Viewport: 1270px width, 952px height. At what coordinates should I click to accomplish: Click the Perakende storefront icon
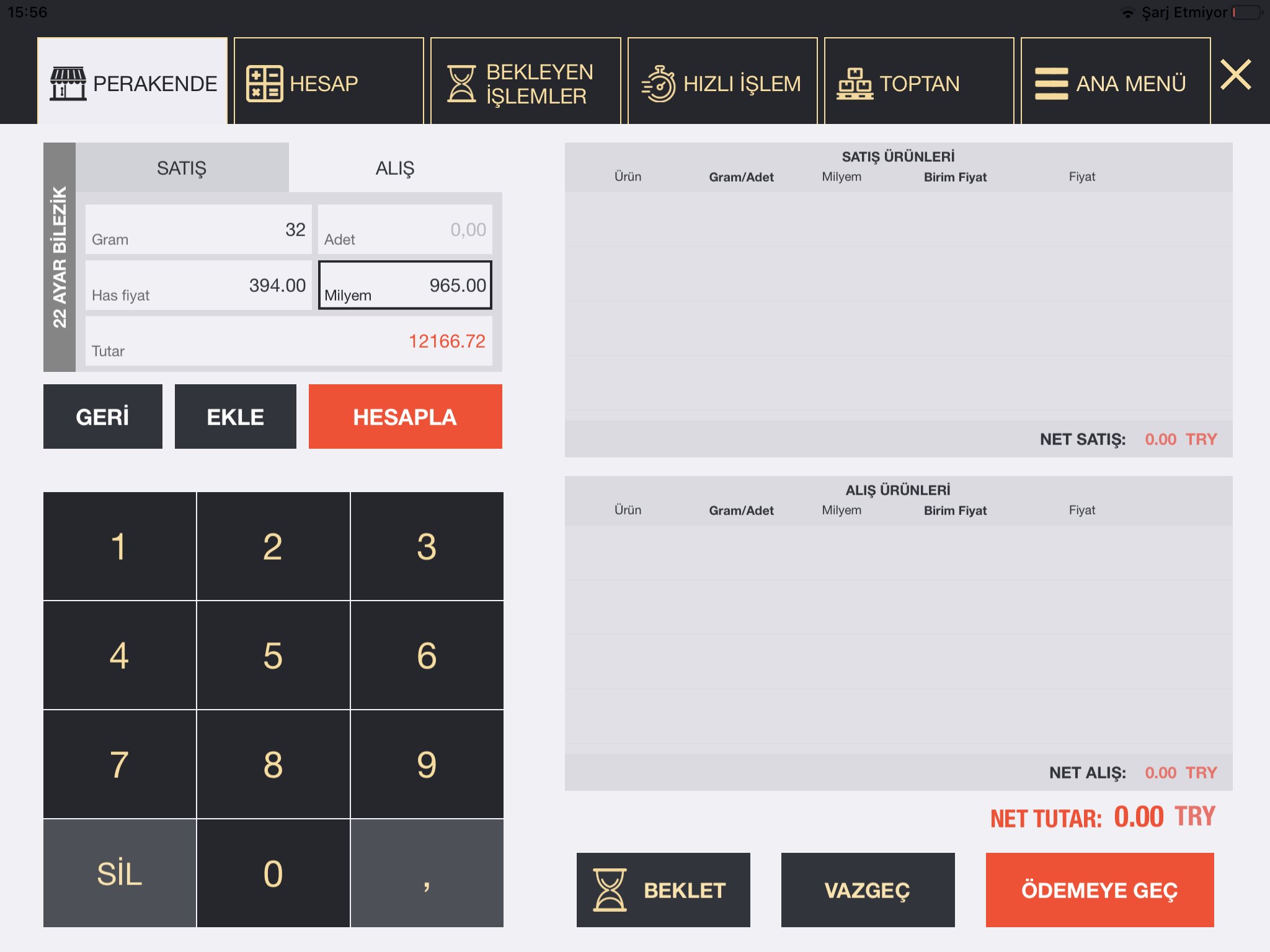point(68,83)
